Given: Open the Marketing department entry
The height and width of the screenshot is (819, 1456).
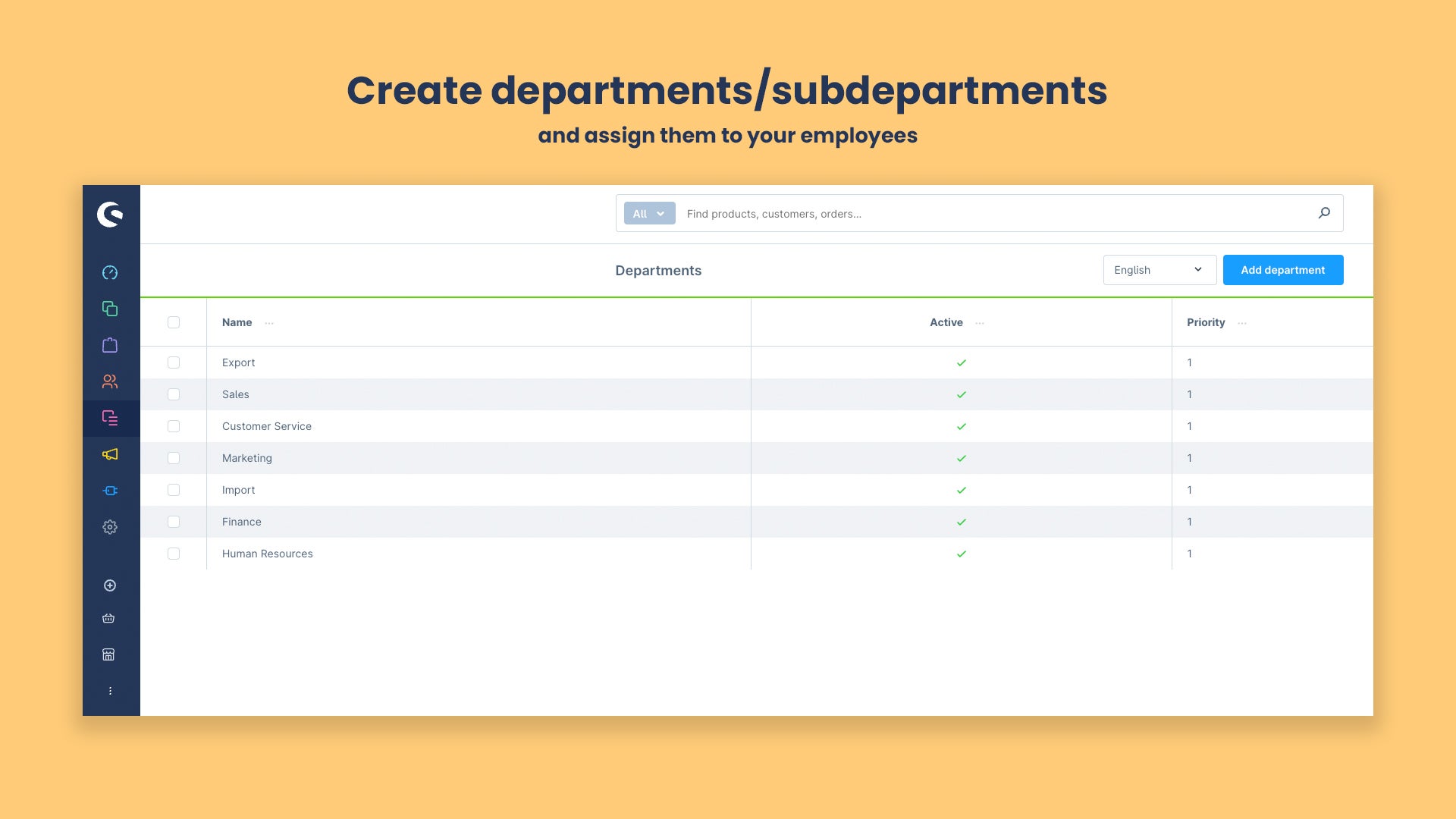Looking at the screenshot, I should [x=247, y=458].
